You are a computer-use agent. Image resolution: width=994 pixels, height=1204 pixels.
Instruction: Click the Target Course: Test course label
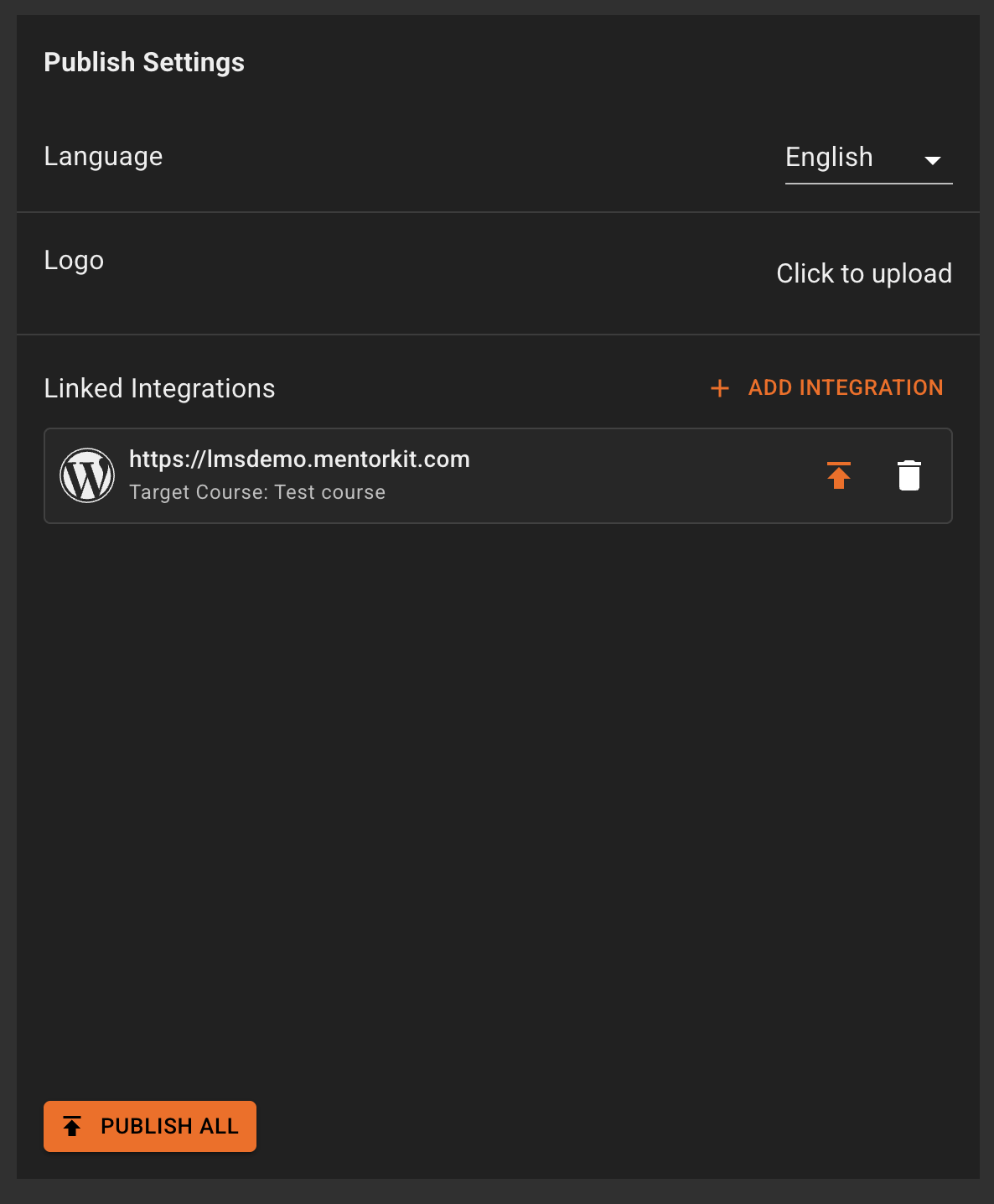[x=256, y=492]
